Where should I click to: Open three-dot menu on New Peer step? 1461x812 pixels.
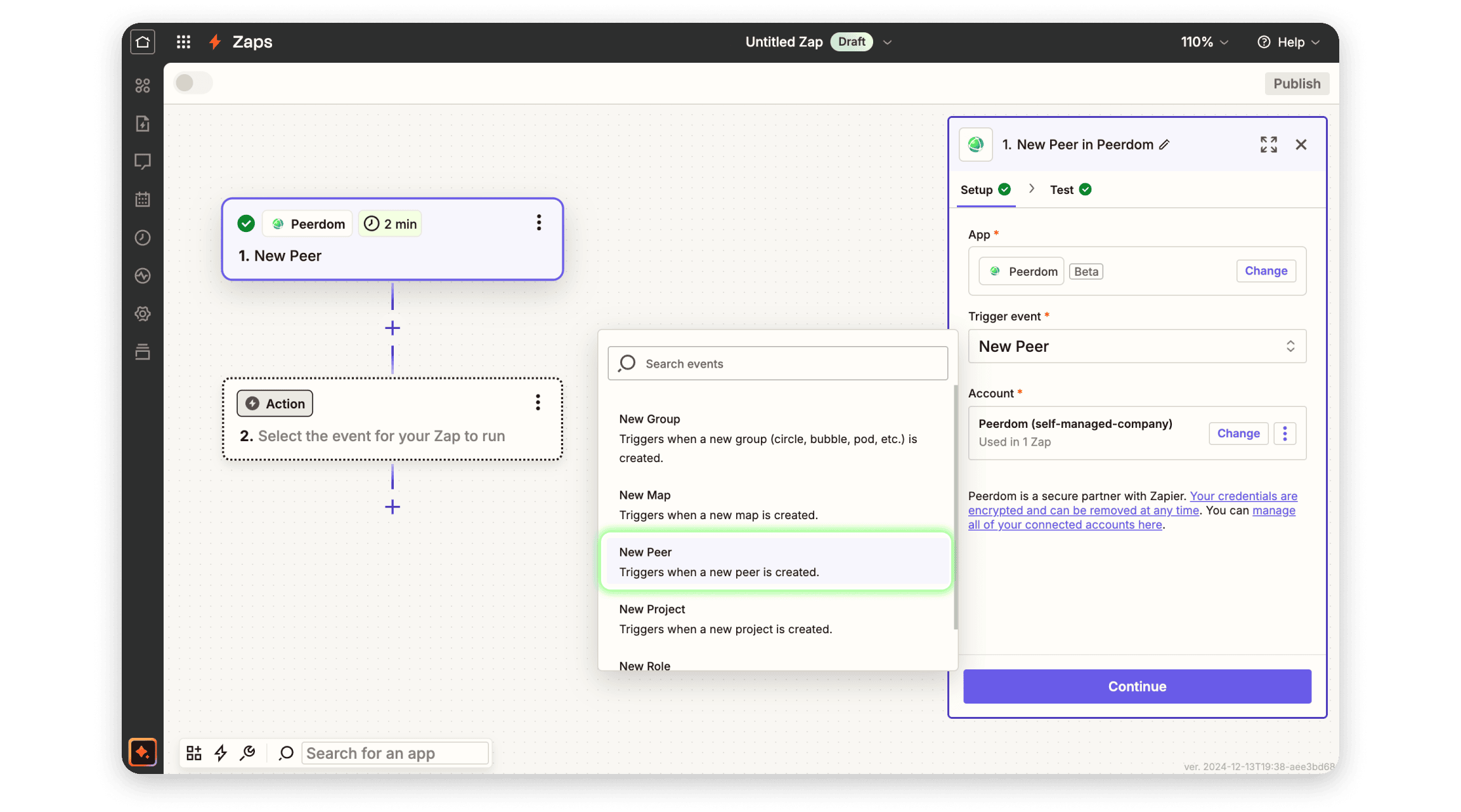(x=539, y=222)
